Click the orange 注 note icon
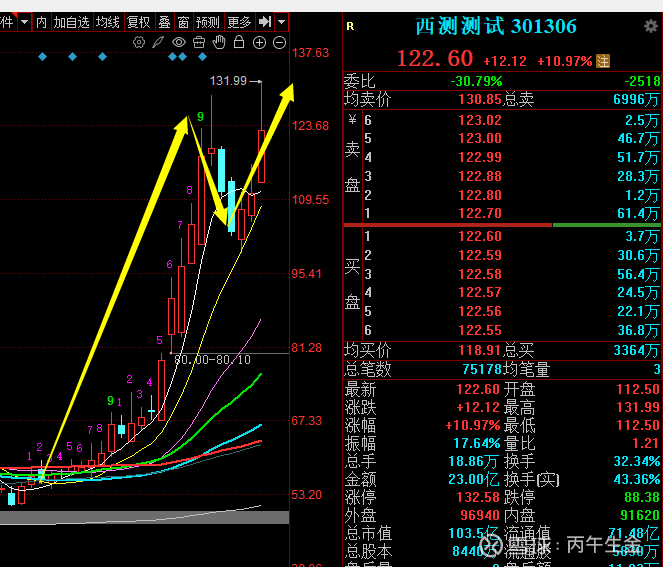The height and width of the screenshot is (567, 663). pos(603,61)
